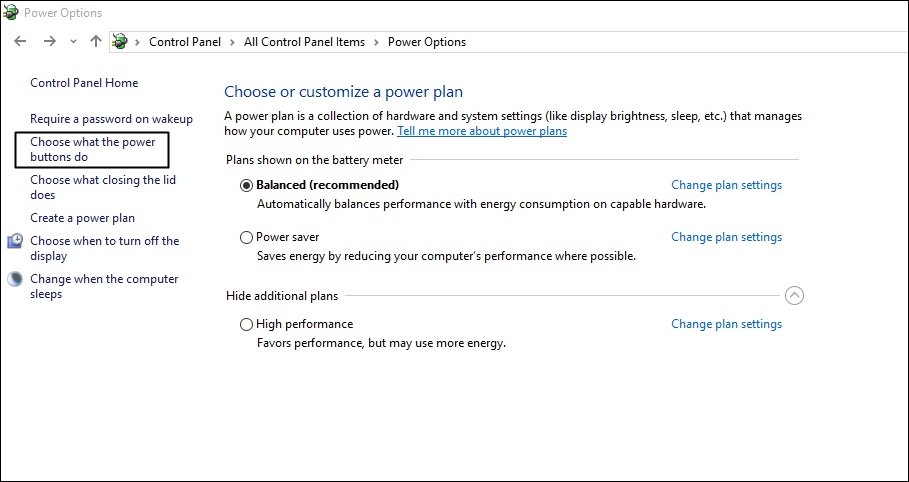This screenshot has height=482, width=909.
Task: Click the display turn-off clock icon
Action: coord(15,241)
